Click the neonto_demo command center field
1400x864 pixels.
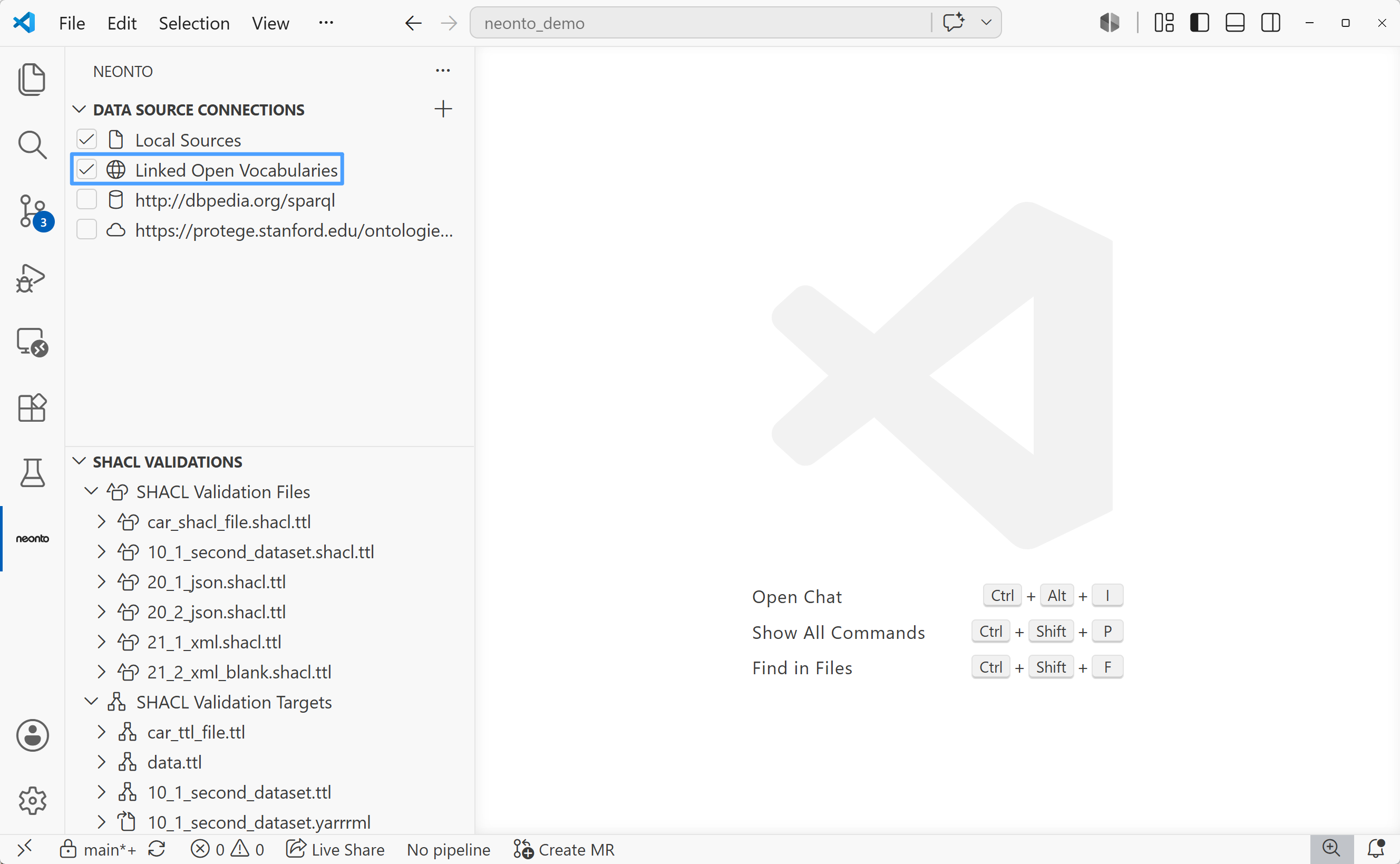coord(701,23)
